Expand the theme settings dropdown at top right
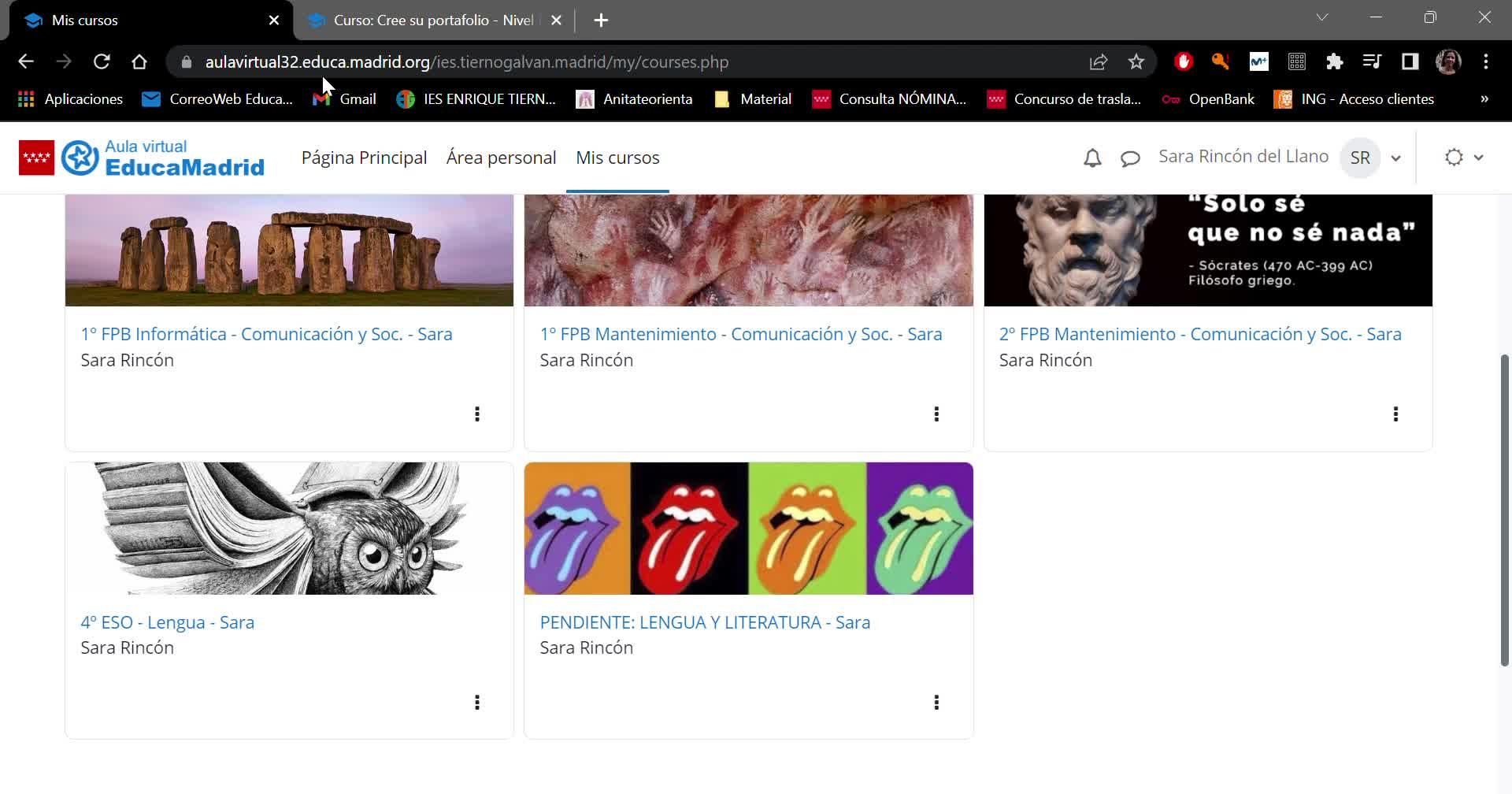Image resolution: width=1512 pixels, height=794 pixels. (1464, 158)
